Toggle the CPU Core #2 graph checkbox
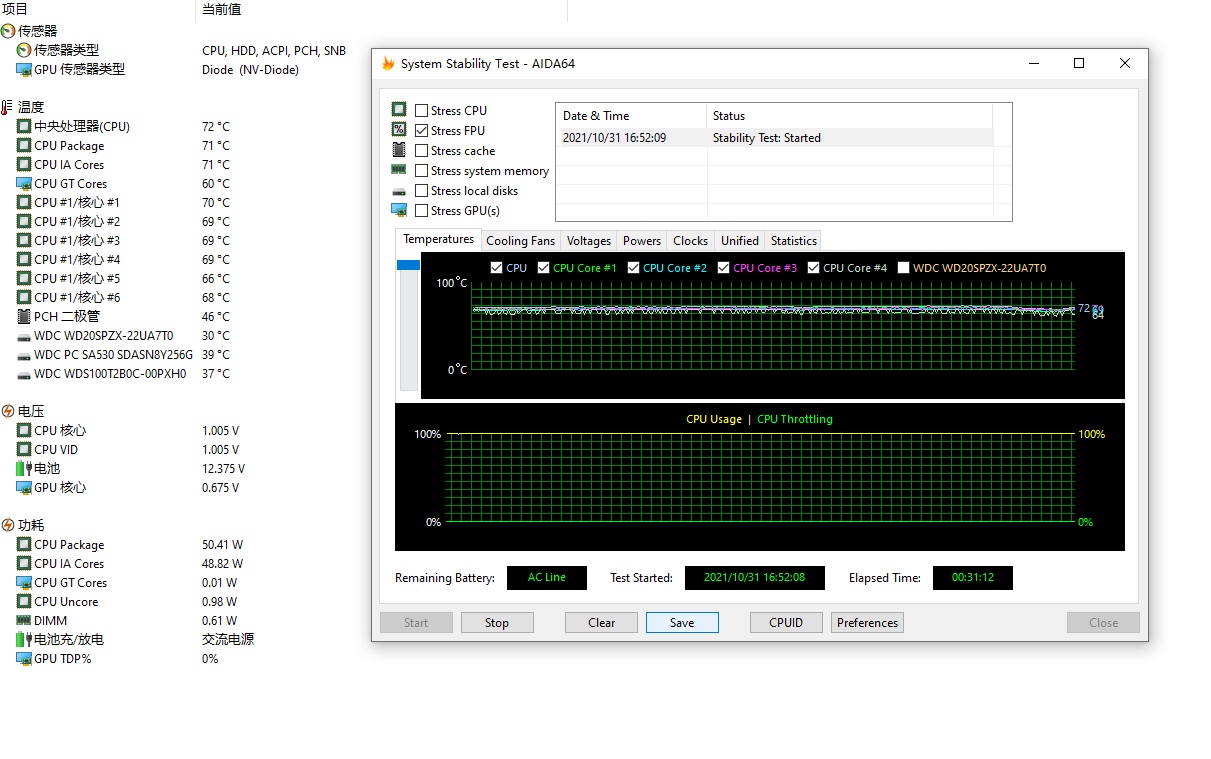The width and height of the screenshot is (1211, 759). click(634, 268)
